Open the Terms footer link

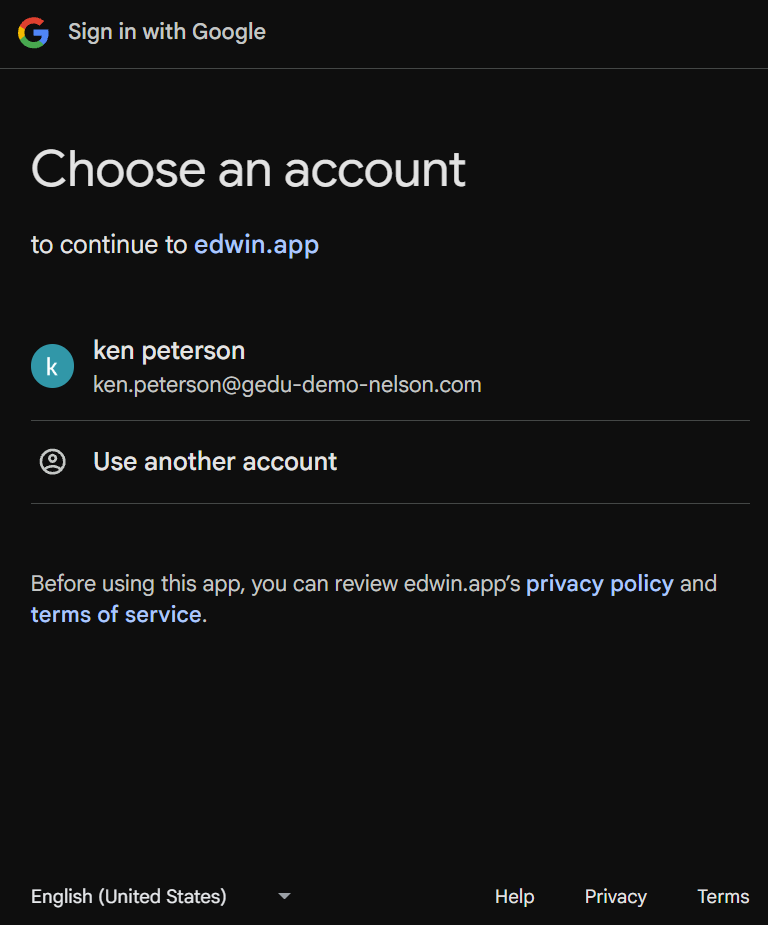pyautogui.click(x=723, y=896)
